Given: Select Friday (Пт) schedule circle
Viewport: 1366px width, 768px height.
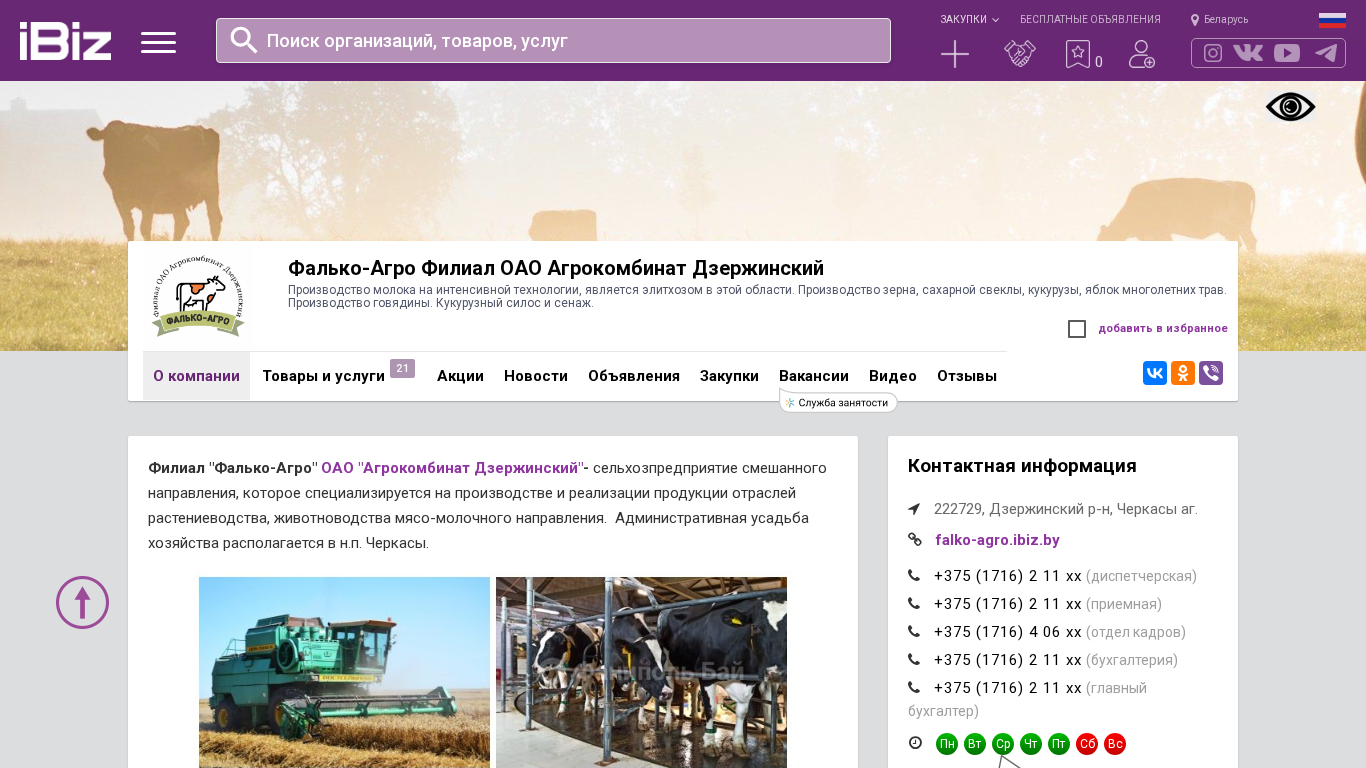Looking at the screenshot, I should point(1059,744).
